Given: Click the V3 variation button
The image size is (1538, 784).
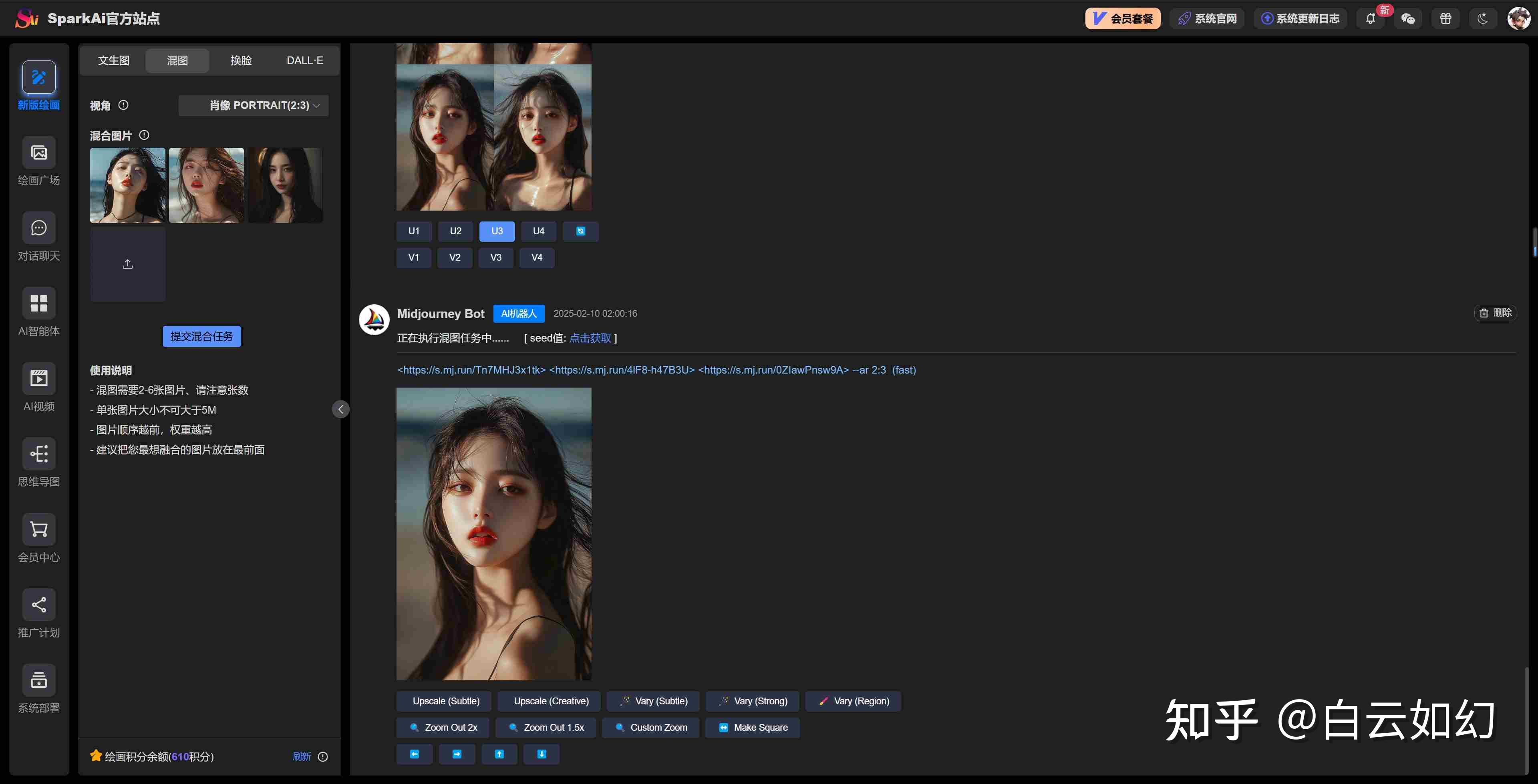Looking at the screenshot, I should 495,257.
